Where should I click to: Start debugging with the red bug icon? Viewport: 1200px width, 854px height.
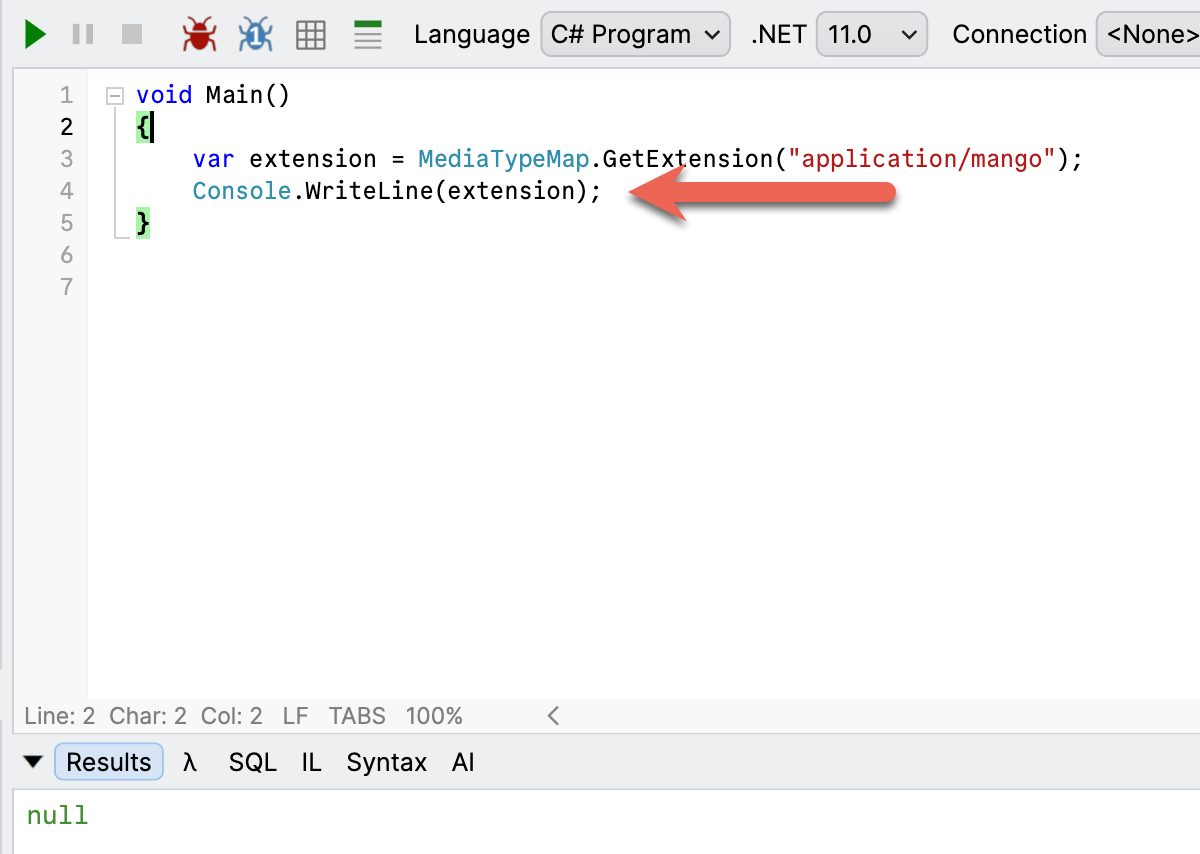(200, 35)
